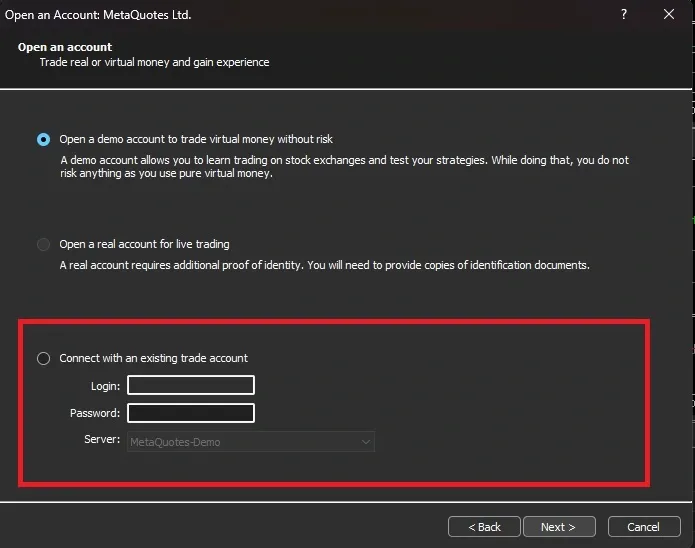Close the Open an Account dialog
The width and height of the screenshot is (695, 548).
tap(669, 15)
